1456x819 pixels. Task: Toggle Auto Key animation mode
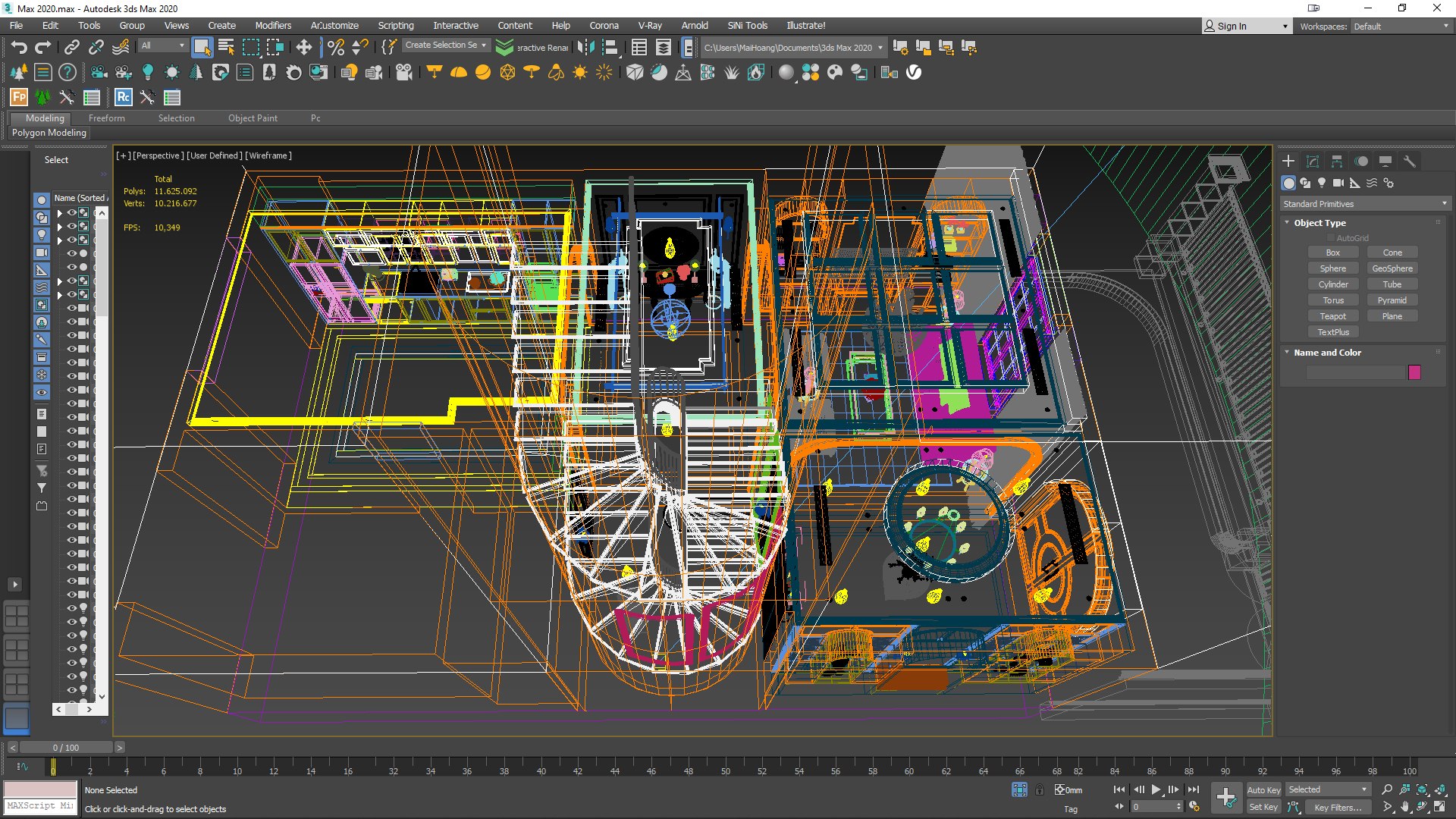tap(1263, 789)
